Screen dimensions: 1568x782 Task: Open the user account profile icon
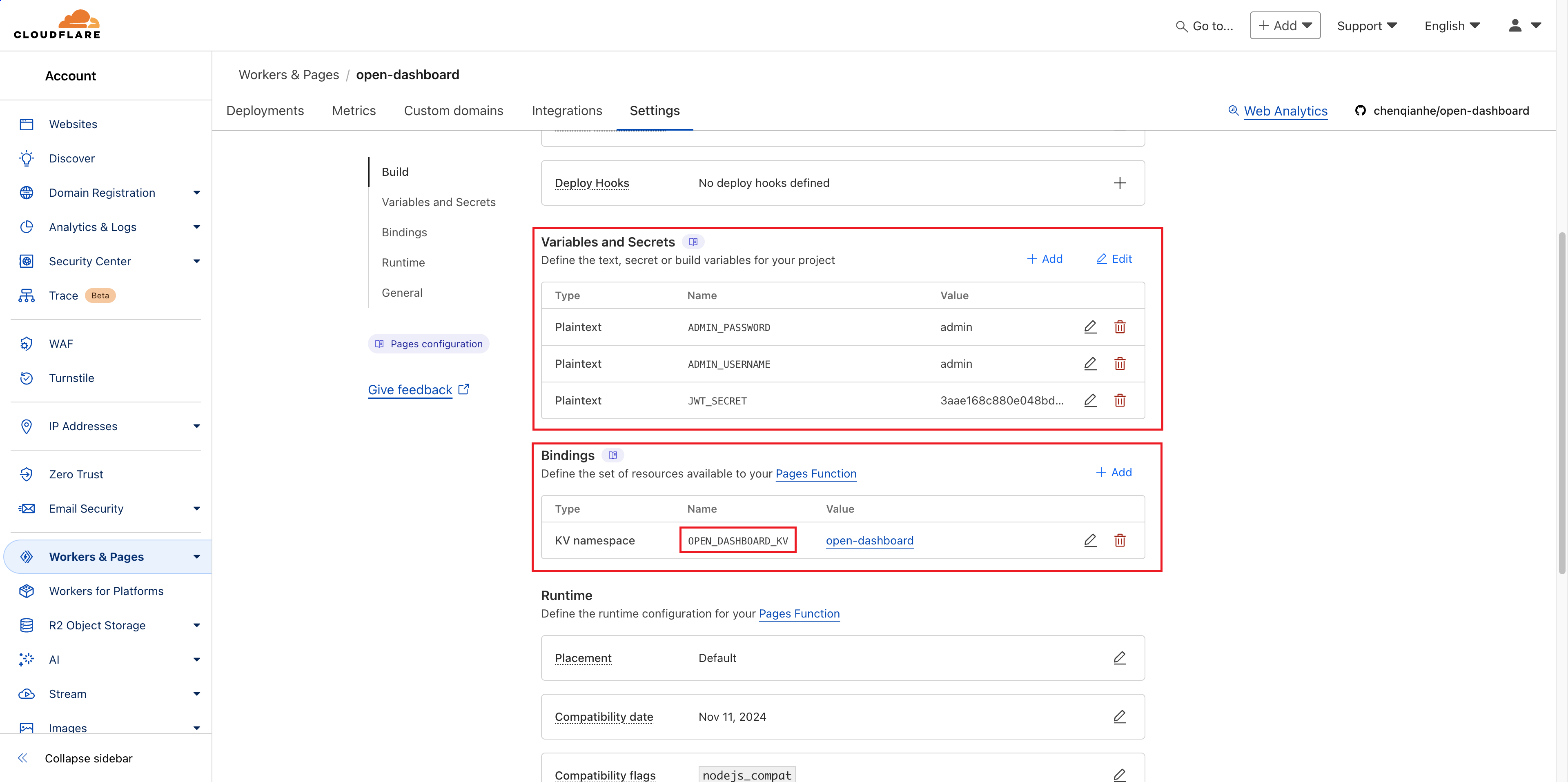click(1515, 26)
